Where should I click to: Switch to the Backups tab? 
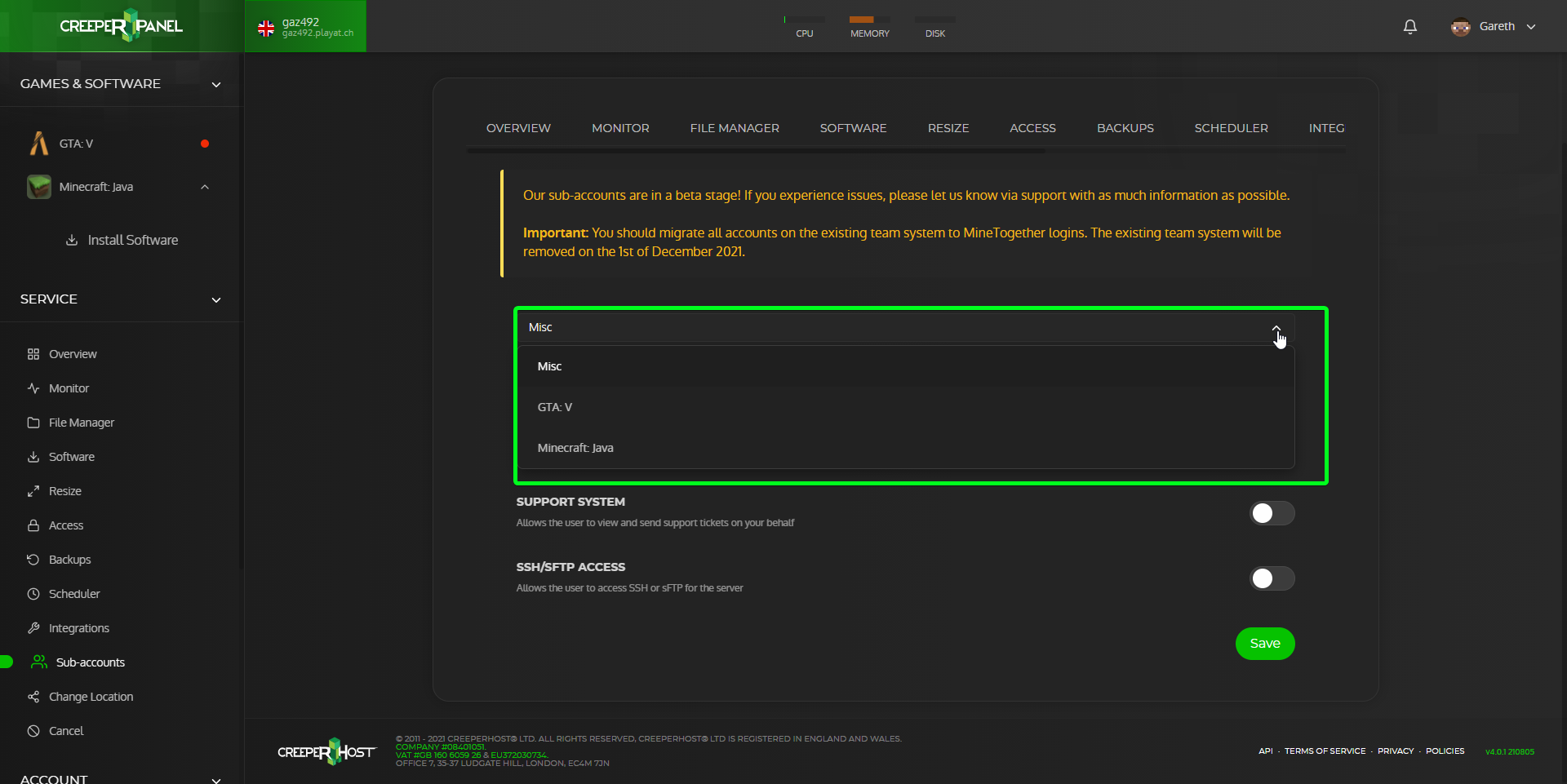1125,128
